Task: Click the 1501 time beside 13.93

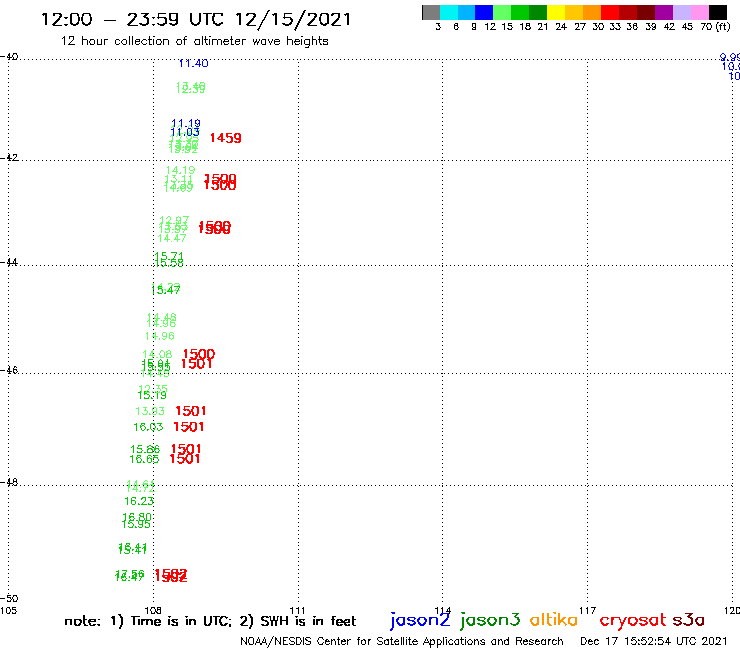Action: 191,411
